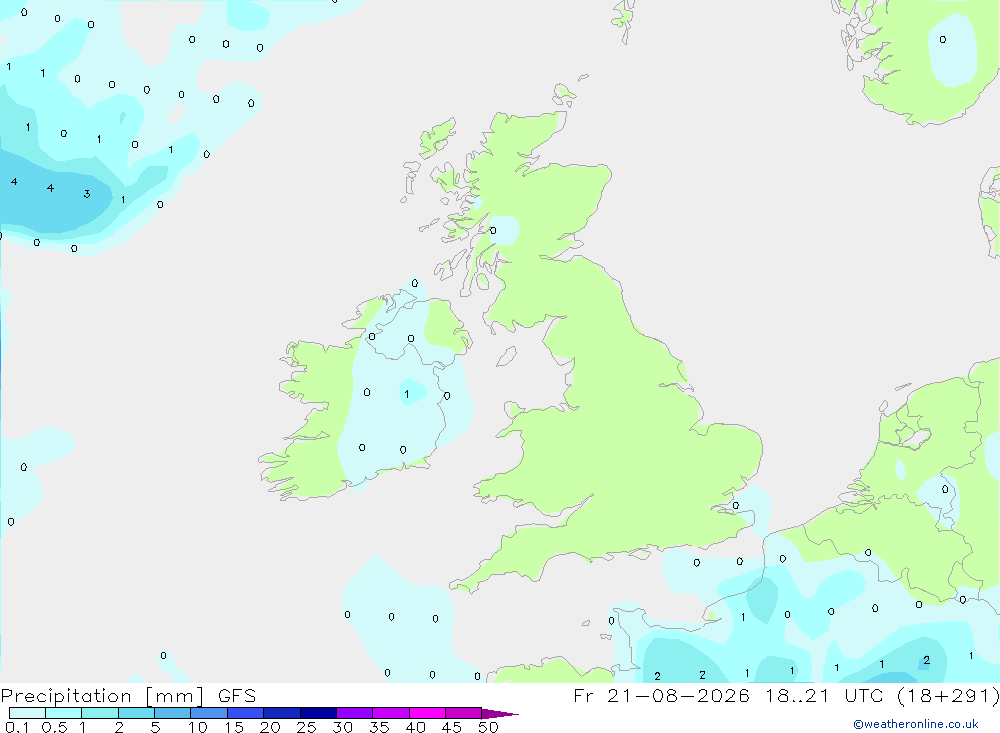
Task: Click the "(18+291)" forecast offset text
Action: coord(948,695)
